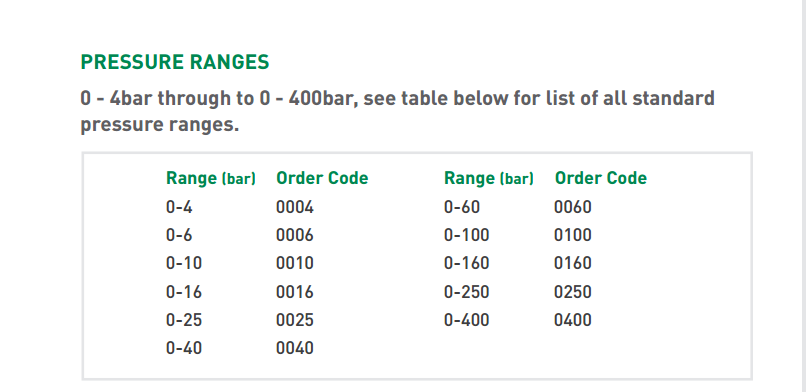
Task: Select the 0-40 range cell
Action: coord(184,348)
